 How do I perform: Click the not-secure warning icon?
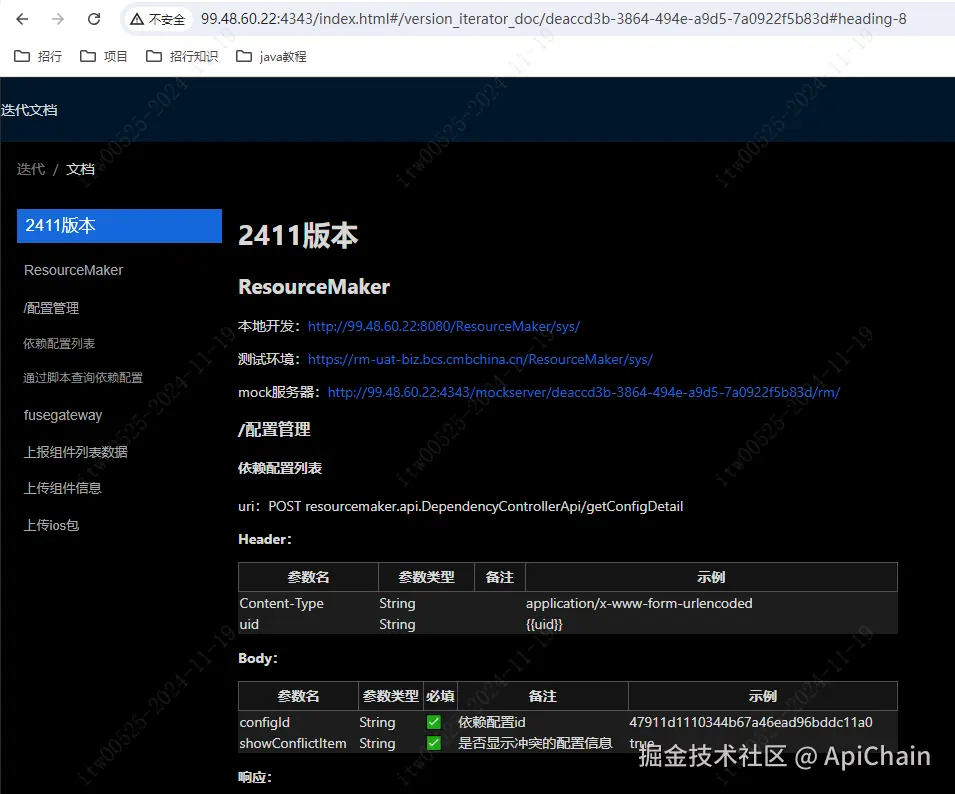(137, 19)
